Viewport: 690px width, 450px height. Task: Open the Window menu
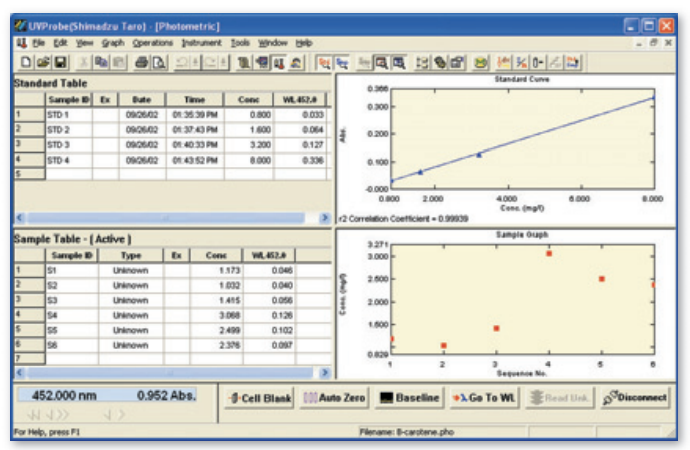273,43
